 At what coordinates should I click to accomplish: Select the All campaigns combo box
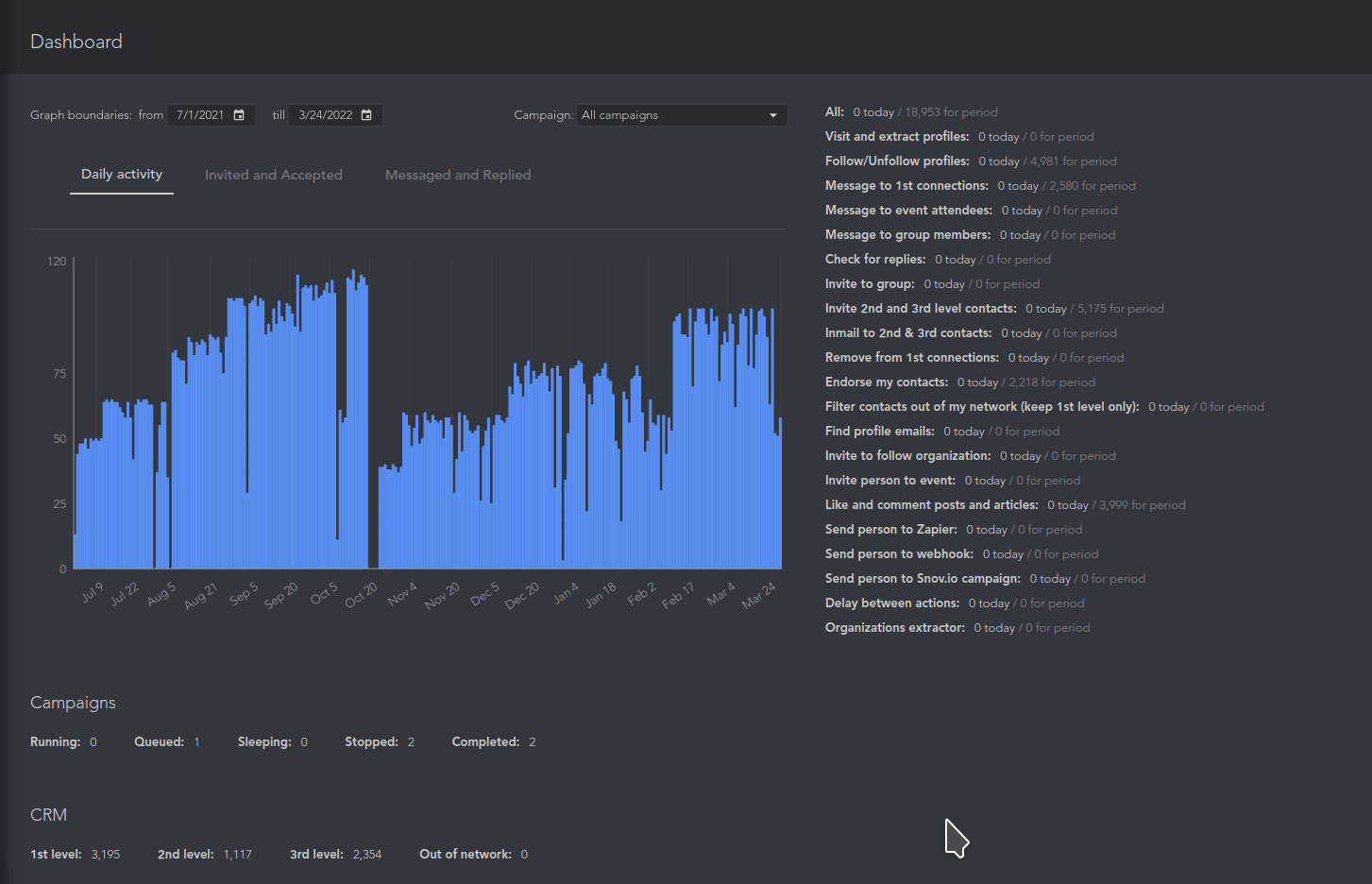682,115
